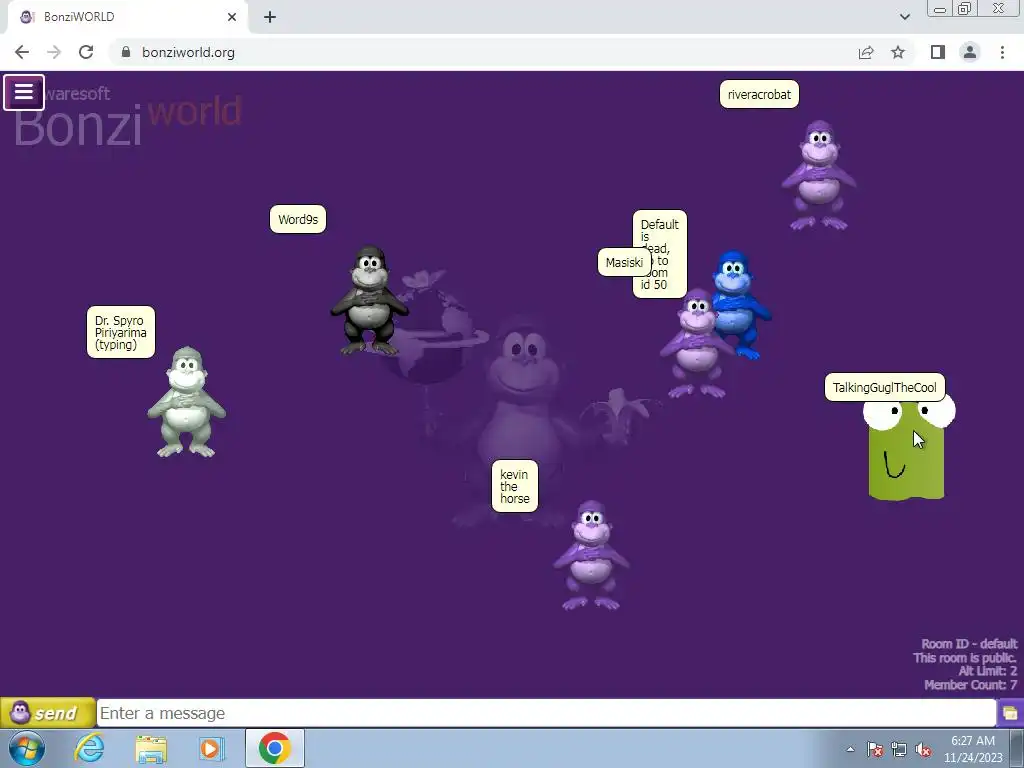The height and width of the screenshot is (768, 1024).
Task: Click the grey Dr. Spyro Piriyarima gorilla
Action: click(187, 402)
